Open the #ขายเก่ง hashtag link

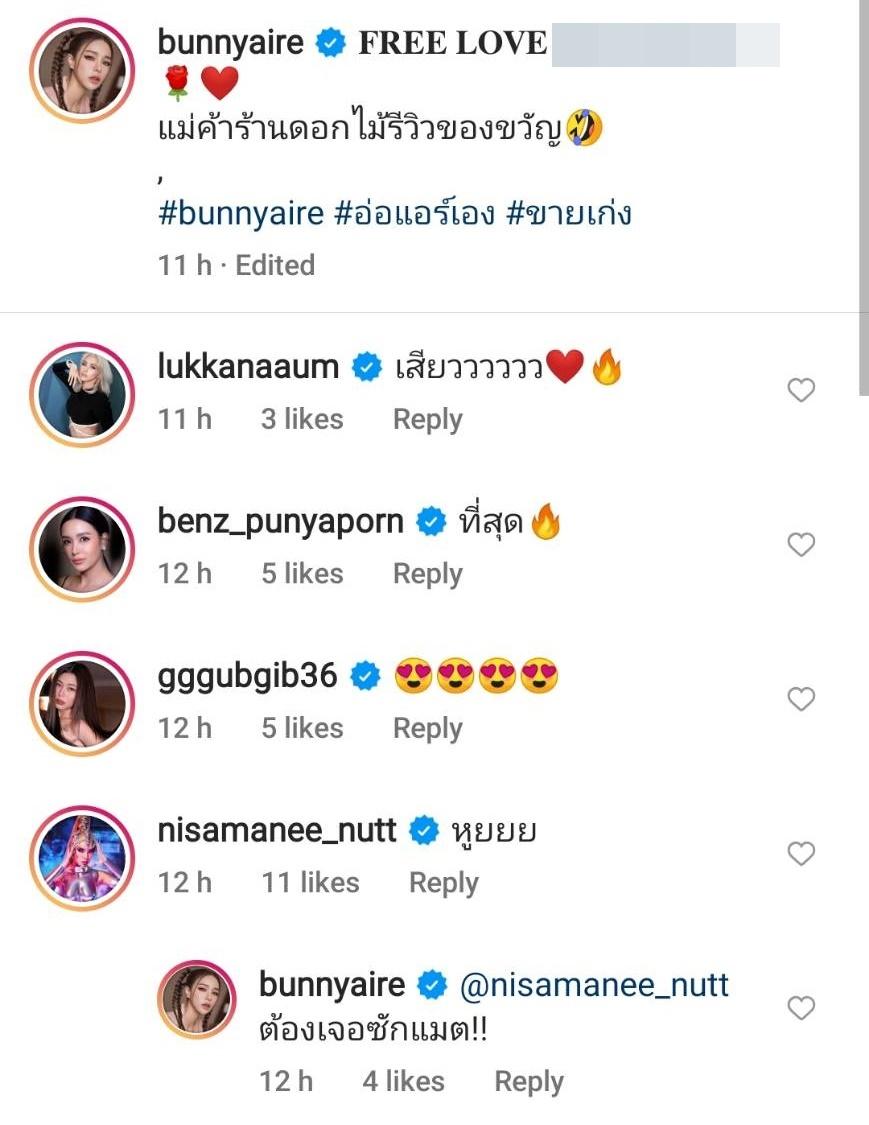coord(569,213)
